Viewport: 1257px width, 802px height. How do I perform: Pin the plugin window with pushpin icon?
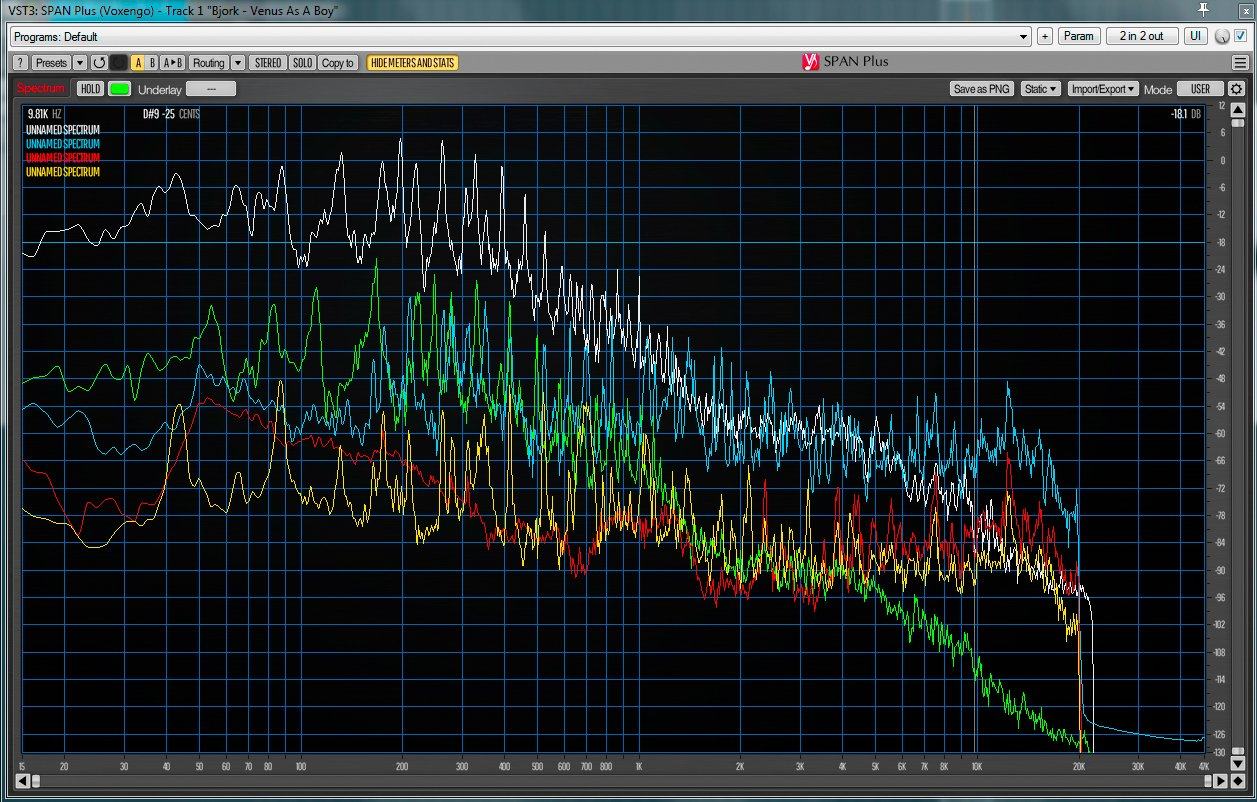(x=1203, y=10)
